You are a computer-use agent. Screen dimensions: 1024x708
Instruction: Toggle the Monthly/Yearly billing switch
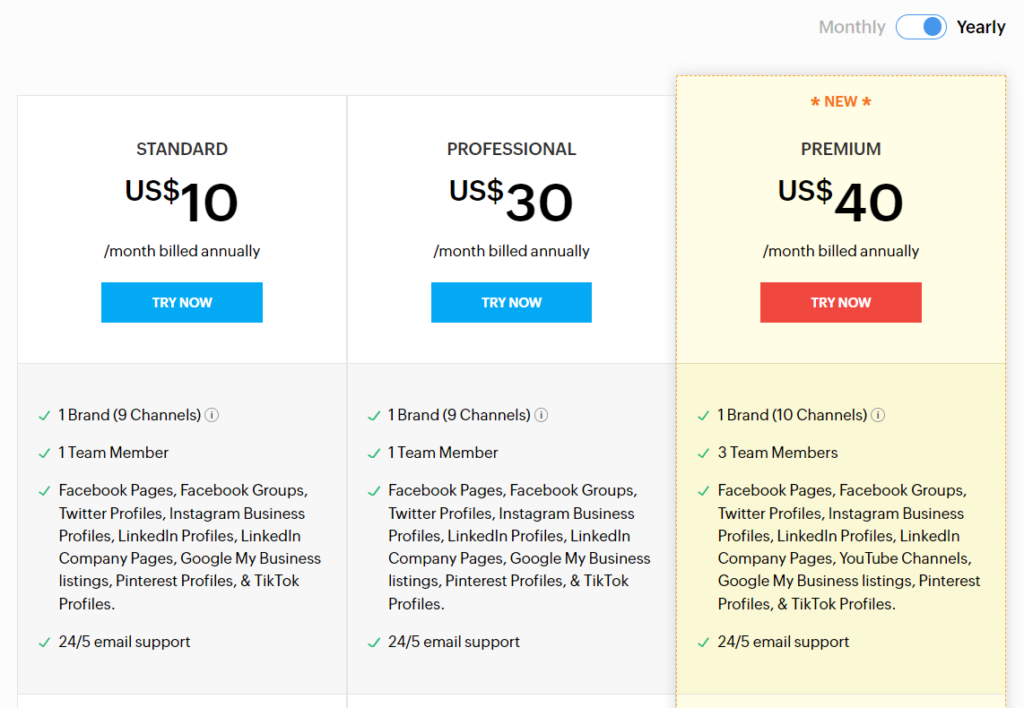tap(921, 27)
